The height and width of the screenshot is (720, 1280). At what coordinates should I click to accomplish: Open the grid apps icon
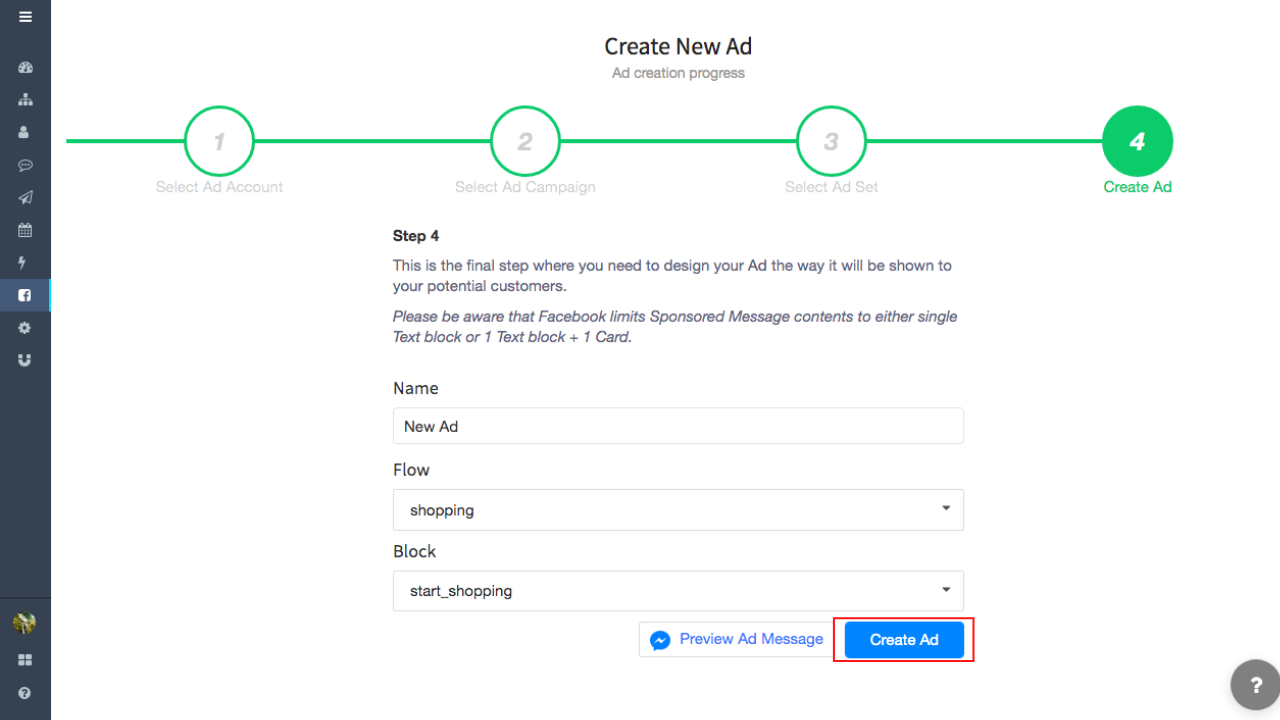coord(25,660)
